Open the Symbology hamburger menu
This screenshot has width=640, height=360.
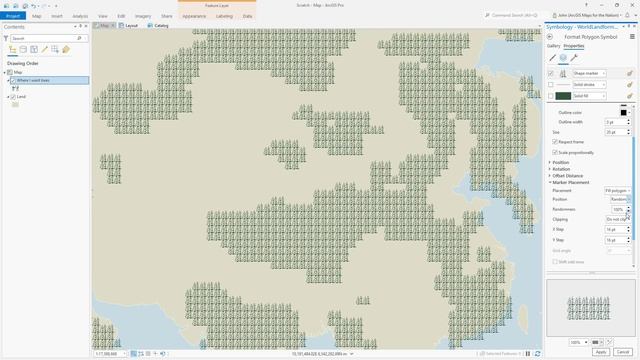tap(632, 37)
